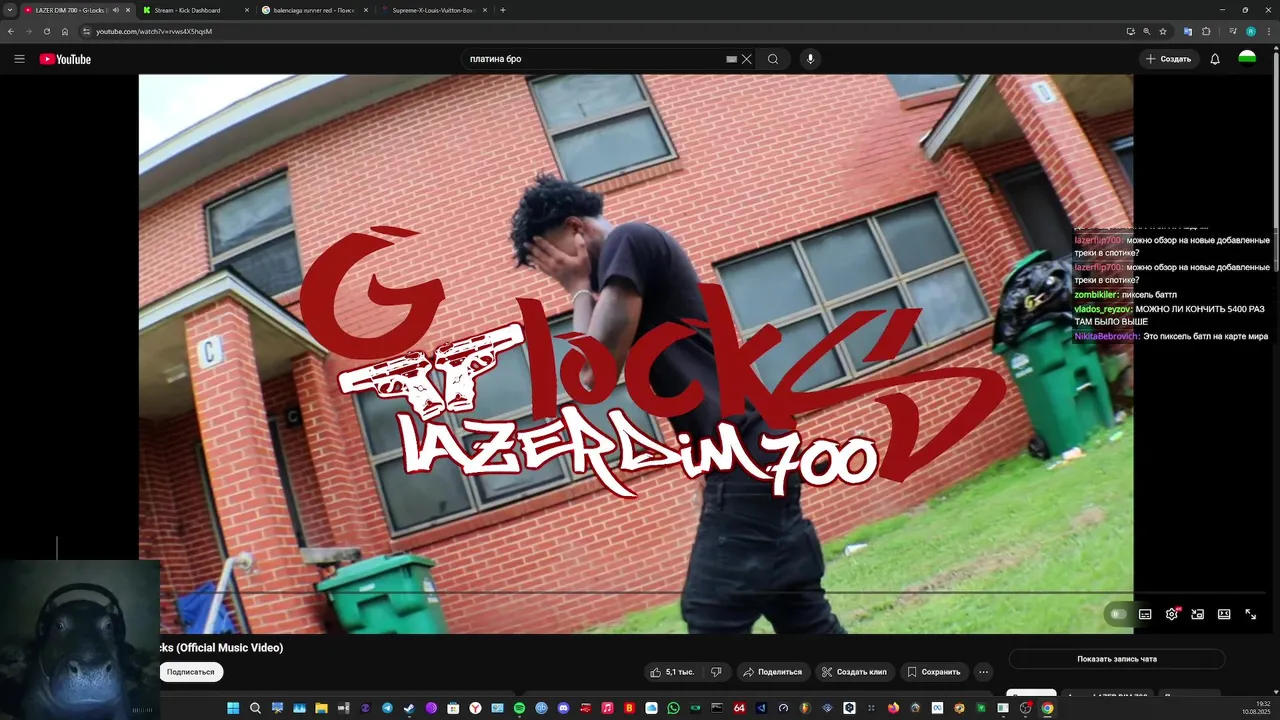
Task: Open Steam from the taskbar
Action: [x=409, y=708]
